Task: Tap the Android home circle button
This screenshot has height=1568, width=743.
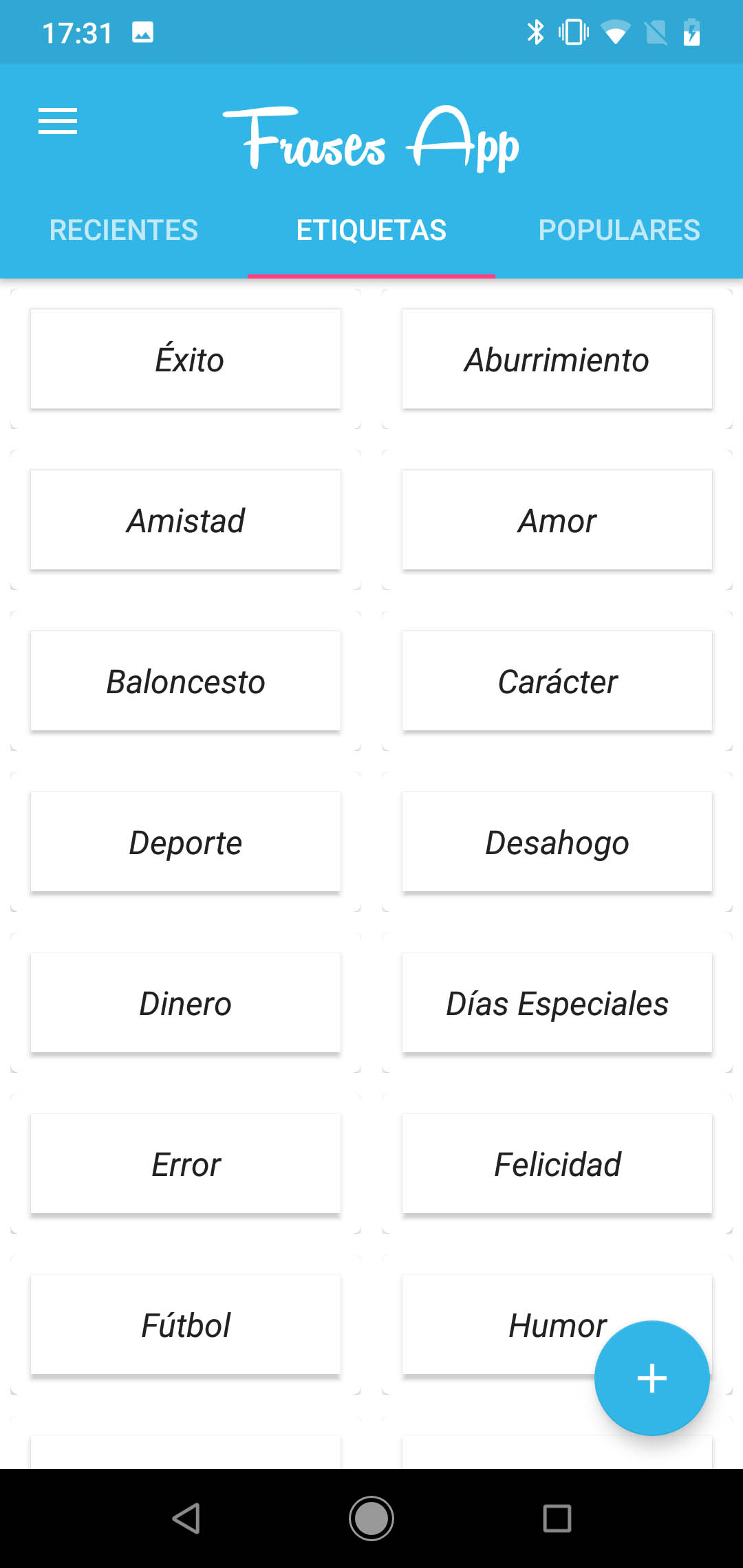Action: pyautogui.click(x=371, y=1518)
